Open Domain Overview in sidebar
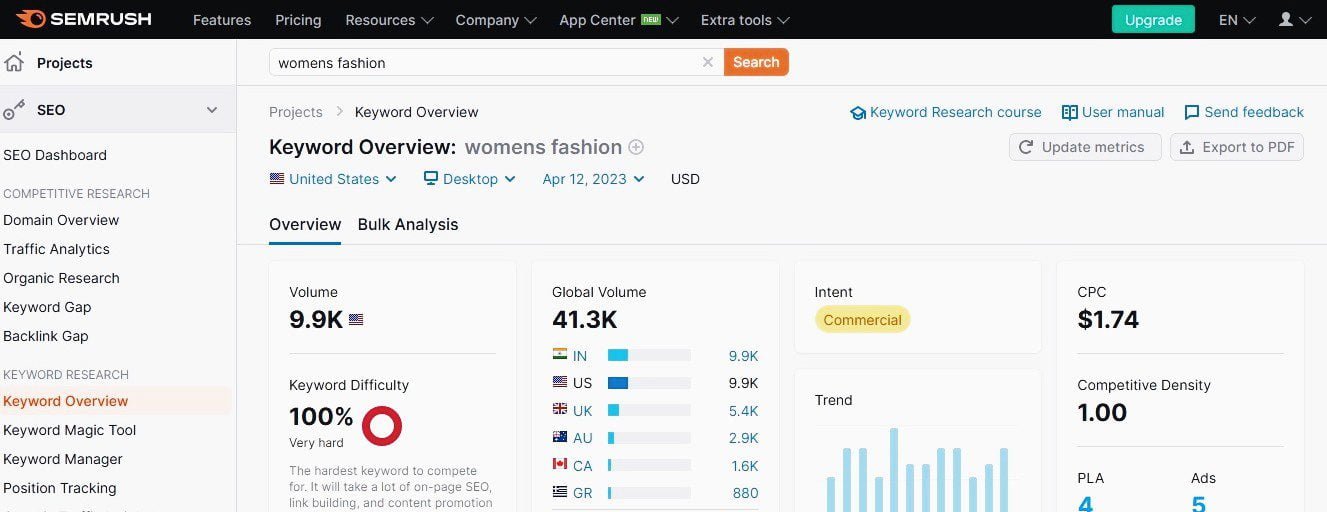Image resolution: width=1327 pixels, height=512 pixels. tap(61, 220)
